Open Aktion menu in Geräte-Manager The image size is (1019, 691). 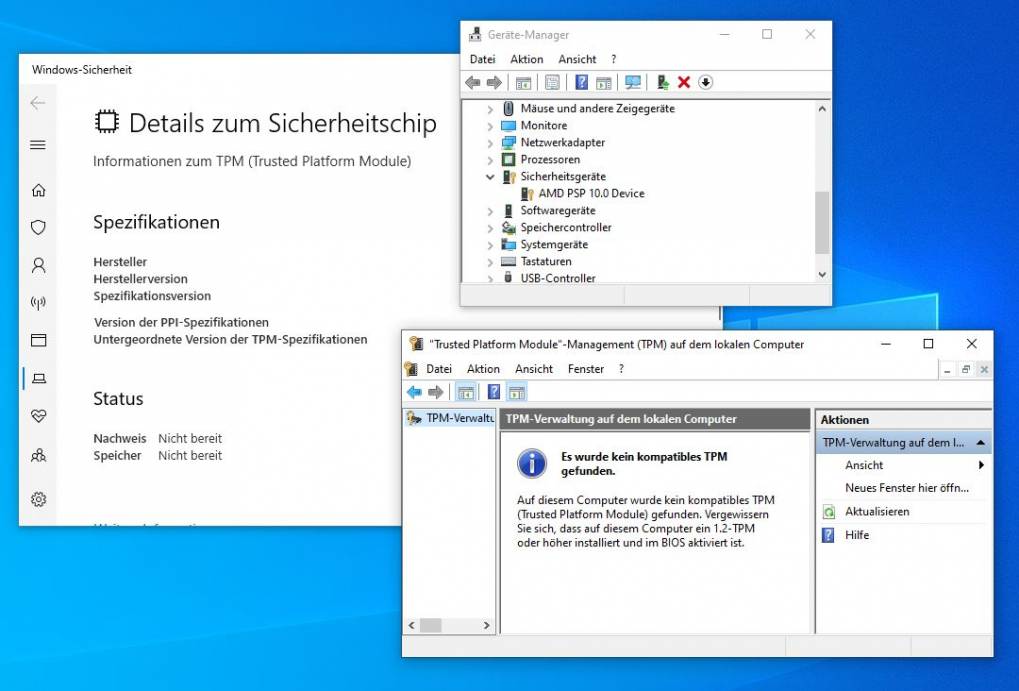click(x=526, y=59)
